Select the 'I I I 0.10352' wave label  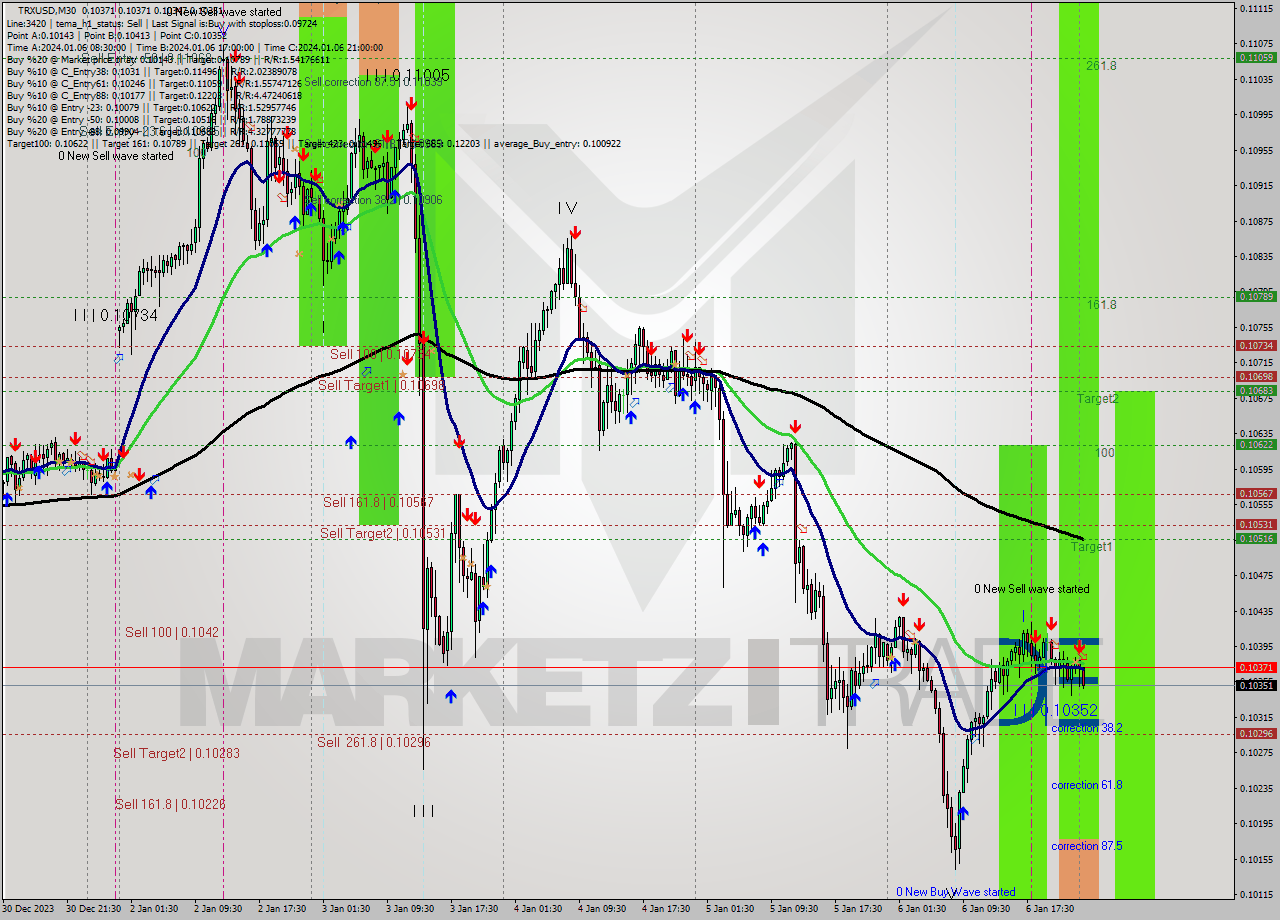pos(1055,710)
